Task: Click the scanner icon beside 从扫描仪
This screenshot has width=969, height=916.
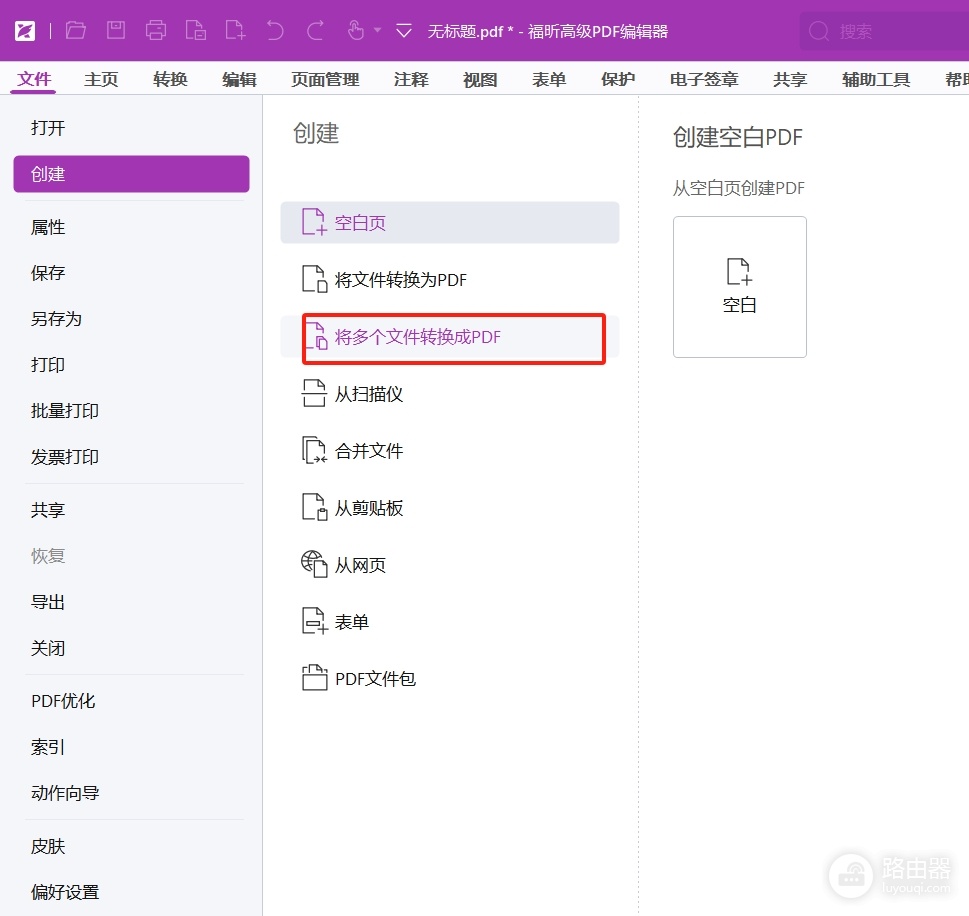Action: coord(314,393)
